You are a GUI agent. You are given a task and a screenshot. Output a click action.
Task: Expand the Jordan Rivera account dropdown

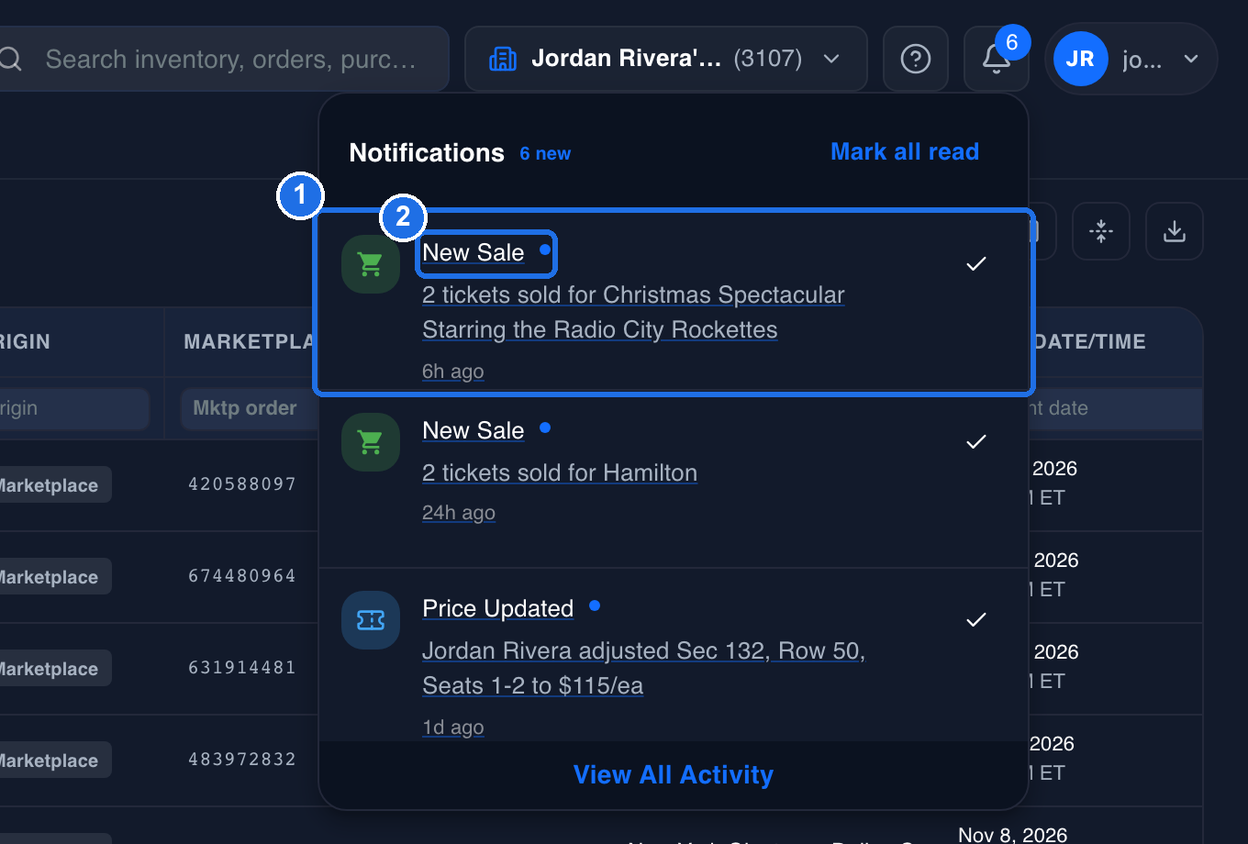[666, 59]
